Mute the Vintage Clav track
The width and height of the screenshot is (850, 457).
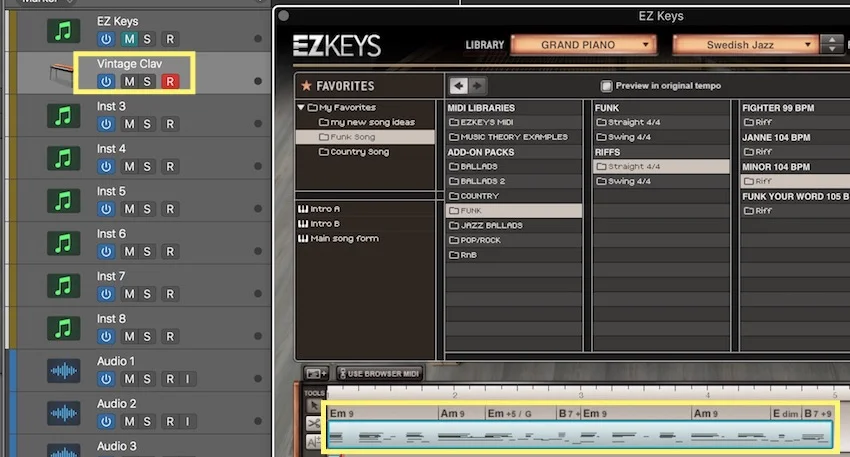(x=129, y=81)
